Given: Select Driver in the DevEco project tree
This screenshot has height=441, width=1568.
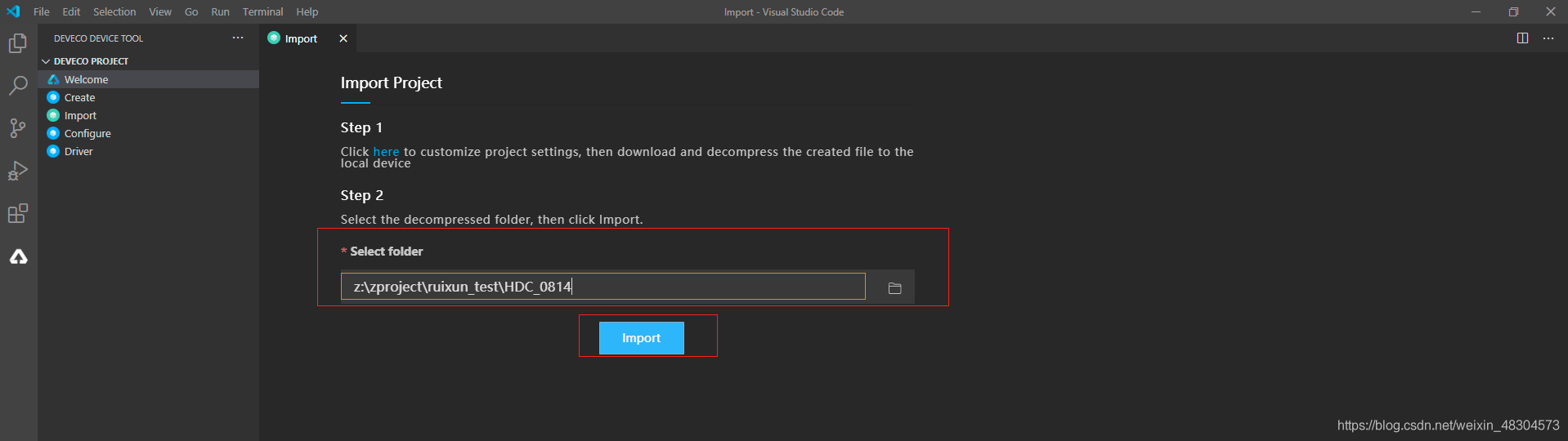Looking at the screenshot, I should (x=149, y=151).
